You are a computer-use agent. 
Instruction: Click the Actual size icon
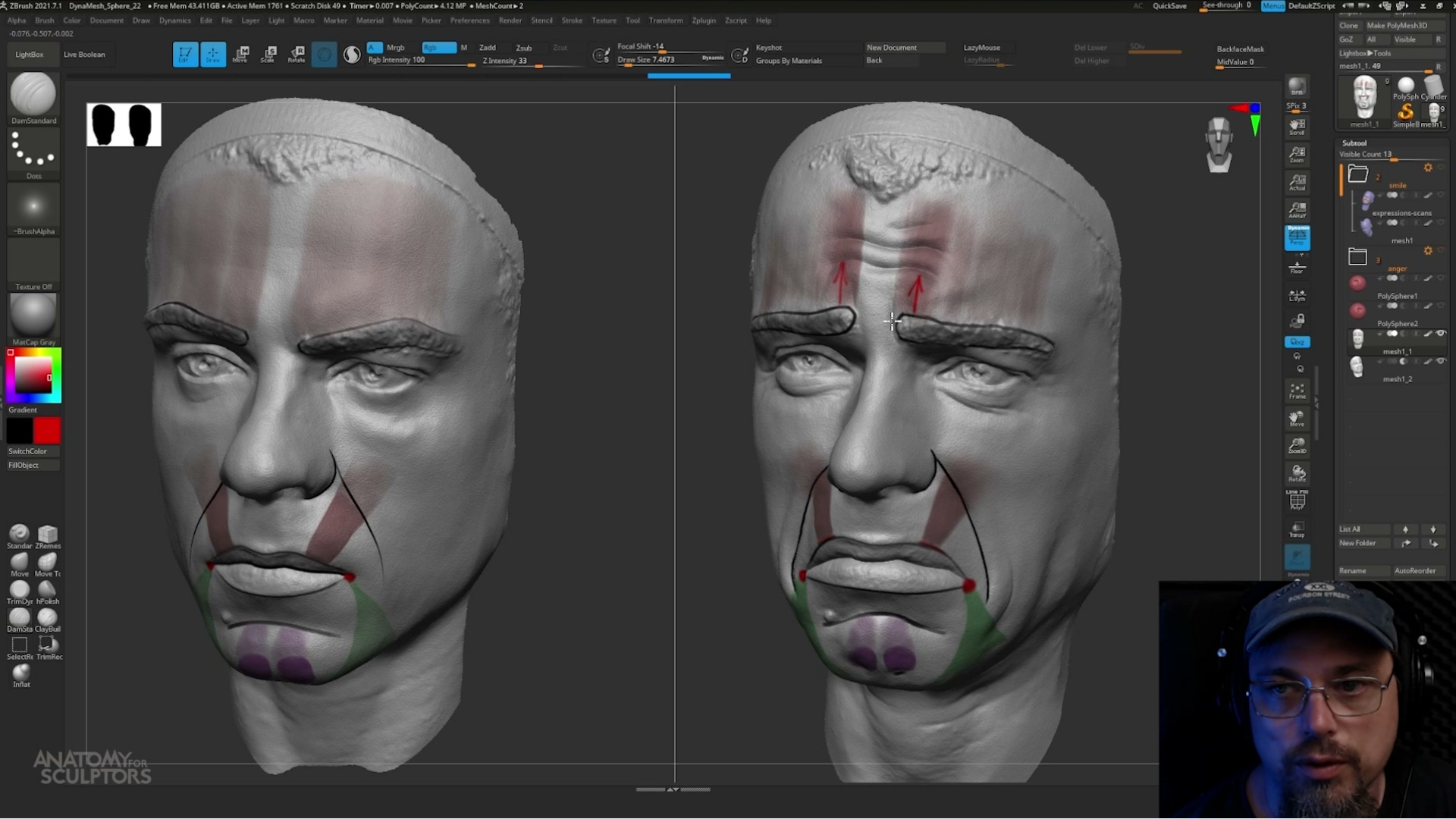point(1298,183)
